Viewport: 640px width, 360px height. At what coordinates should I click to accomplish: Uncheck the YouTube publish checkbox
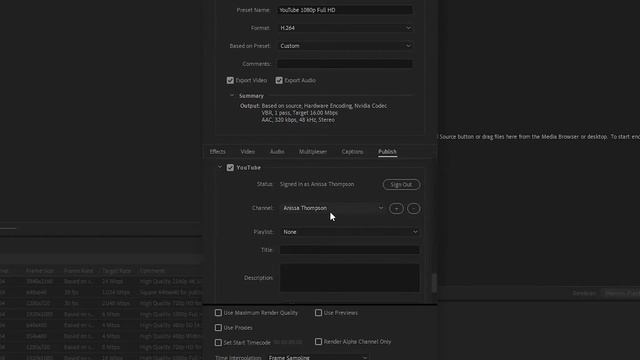230,168
